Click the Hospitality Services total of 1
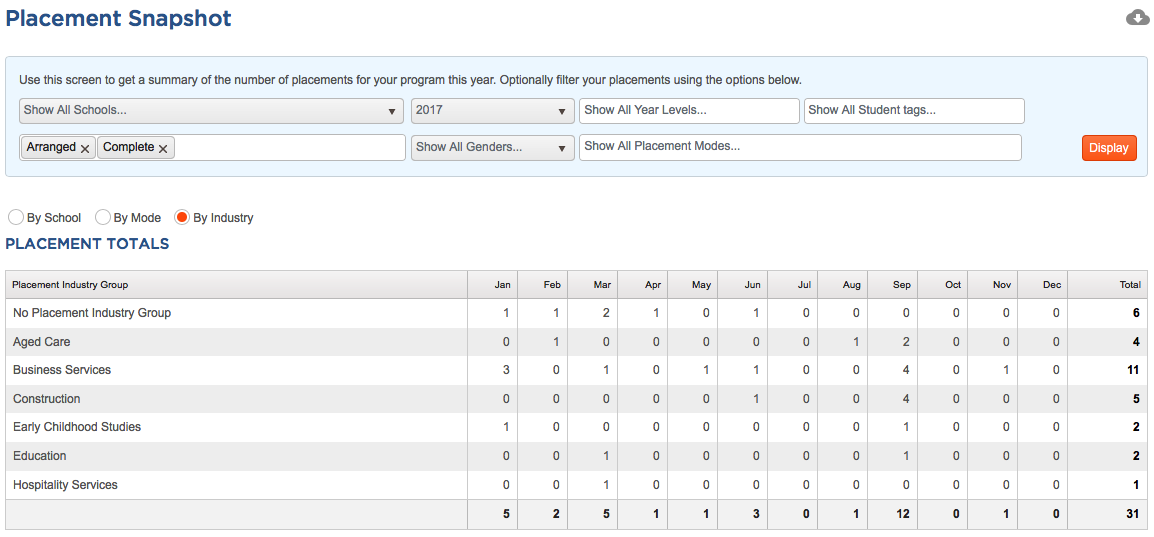1154x537 pixels. click(1136, 485)
